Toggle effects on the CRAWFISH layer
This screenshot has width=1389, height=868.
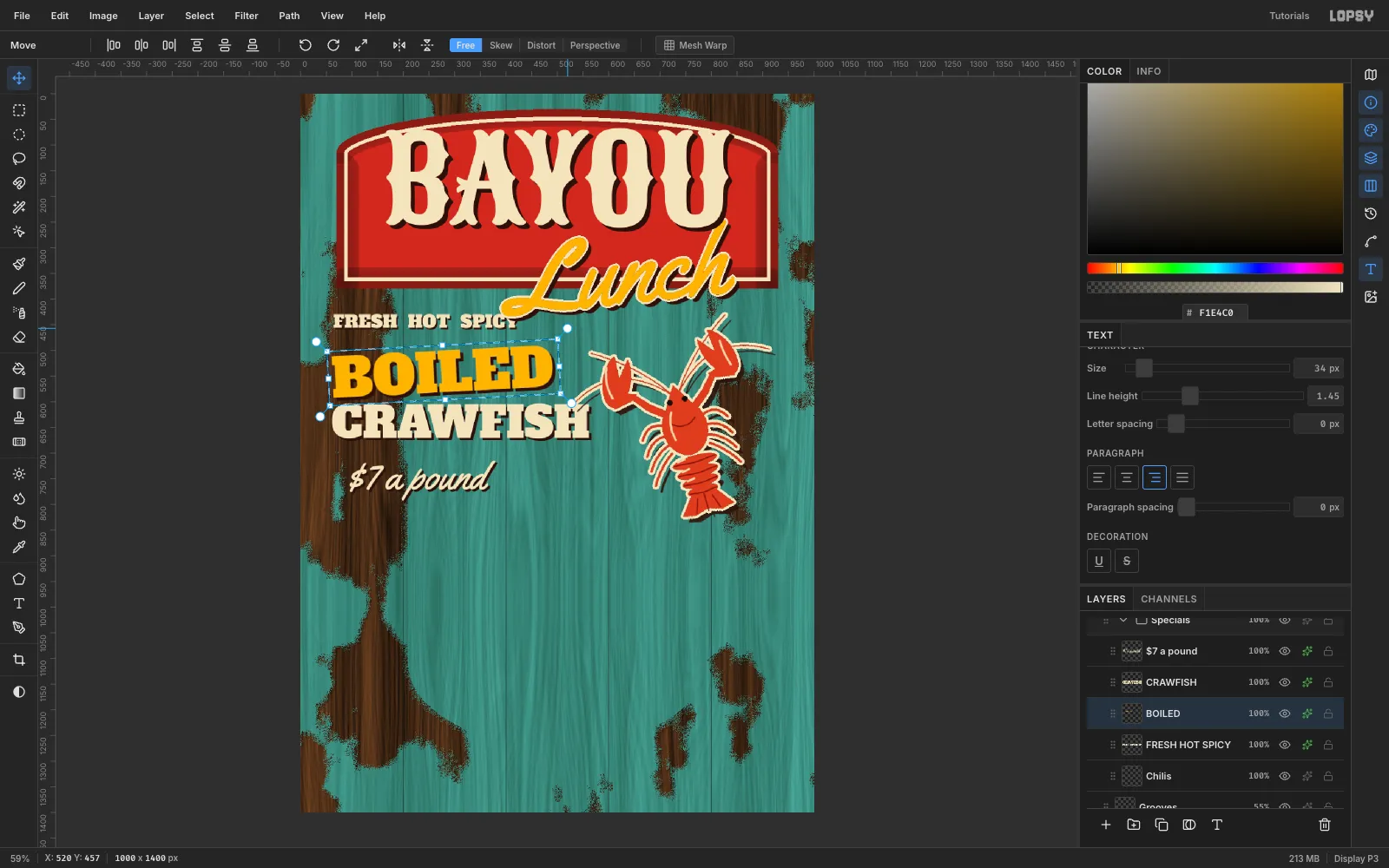[1307, 682]
